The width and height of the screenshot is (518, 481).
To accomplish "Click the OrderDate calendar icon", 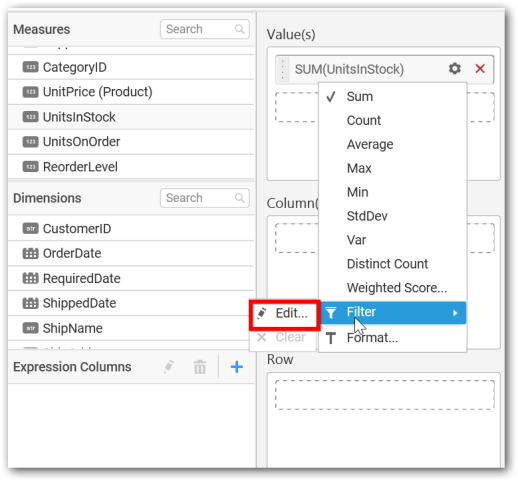I will [30, 253].
